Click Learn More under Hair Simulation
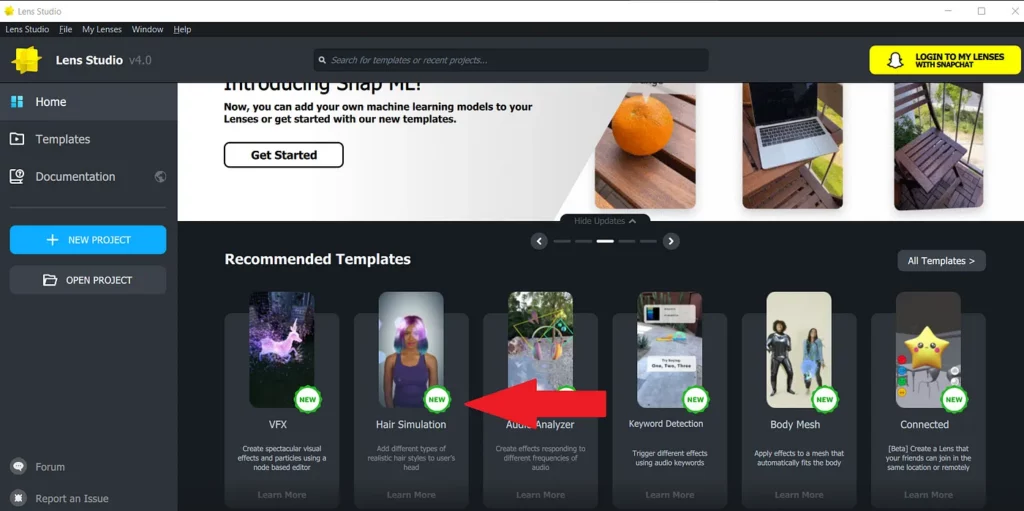Viewport: 1024px width, 511px height. tap(411, 495)
